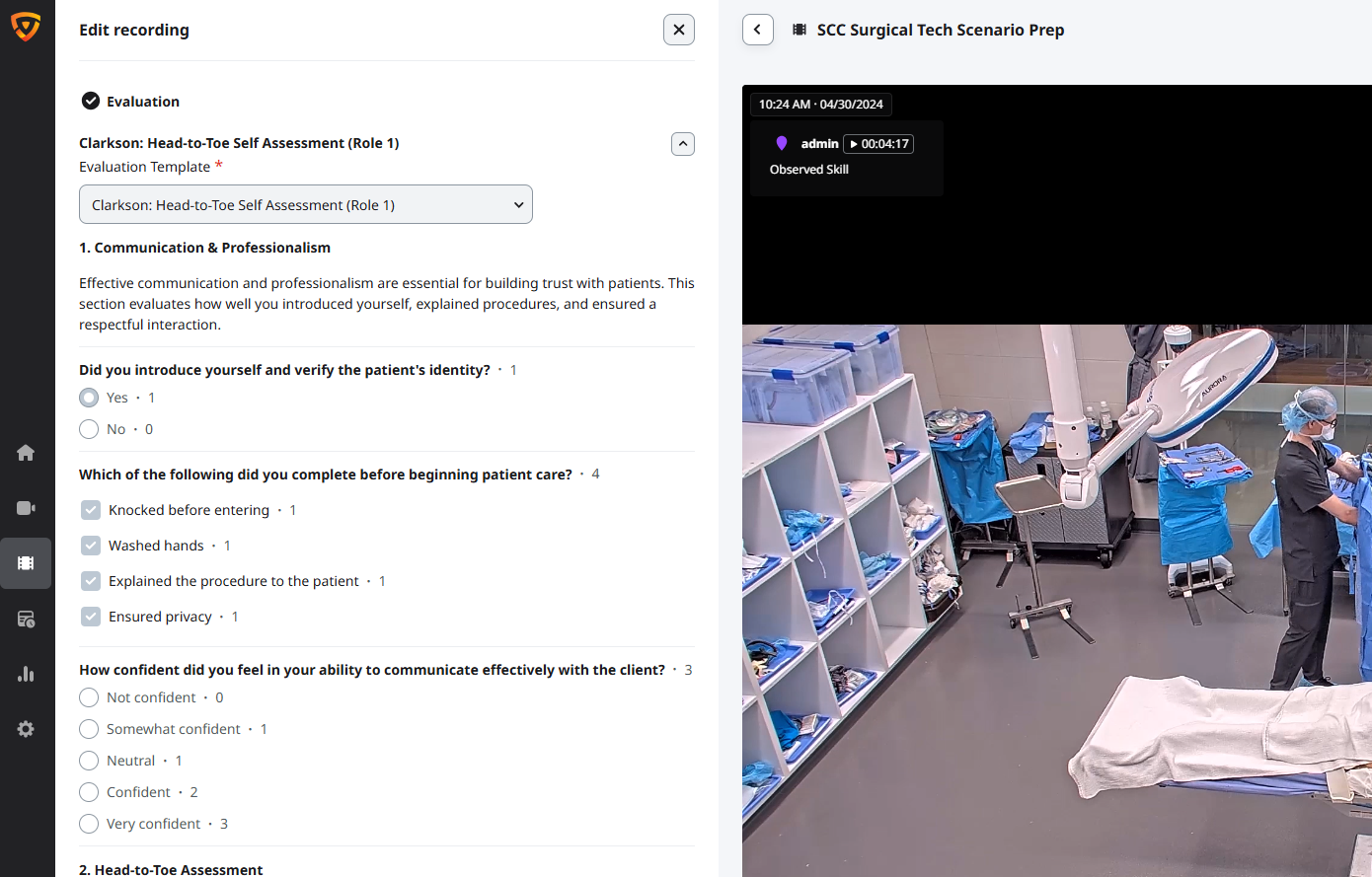Jump to the 00:04:17 timestamp
1372x877 pixels.
[x=878, y=144]
